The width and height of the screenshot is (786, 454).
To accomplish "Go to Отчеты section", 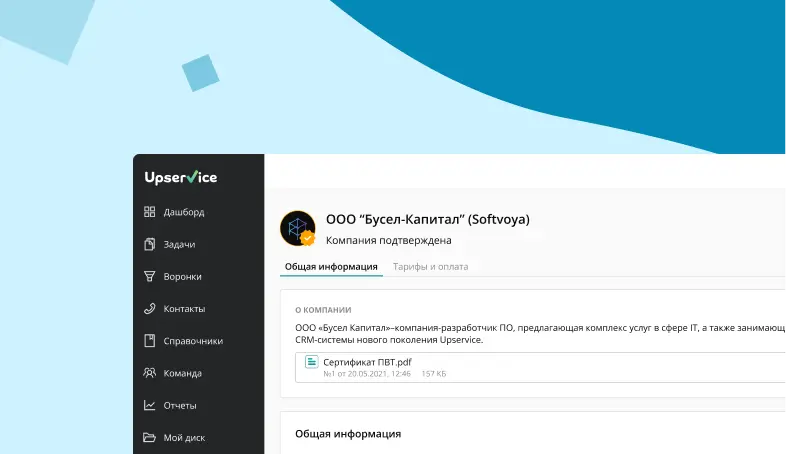I will pyautogui.click(x=179, y=405).
